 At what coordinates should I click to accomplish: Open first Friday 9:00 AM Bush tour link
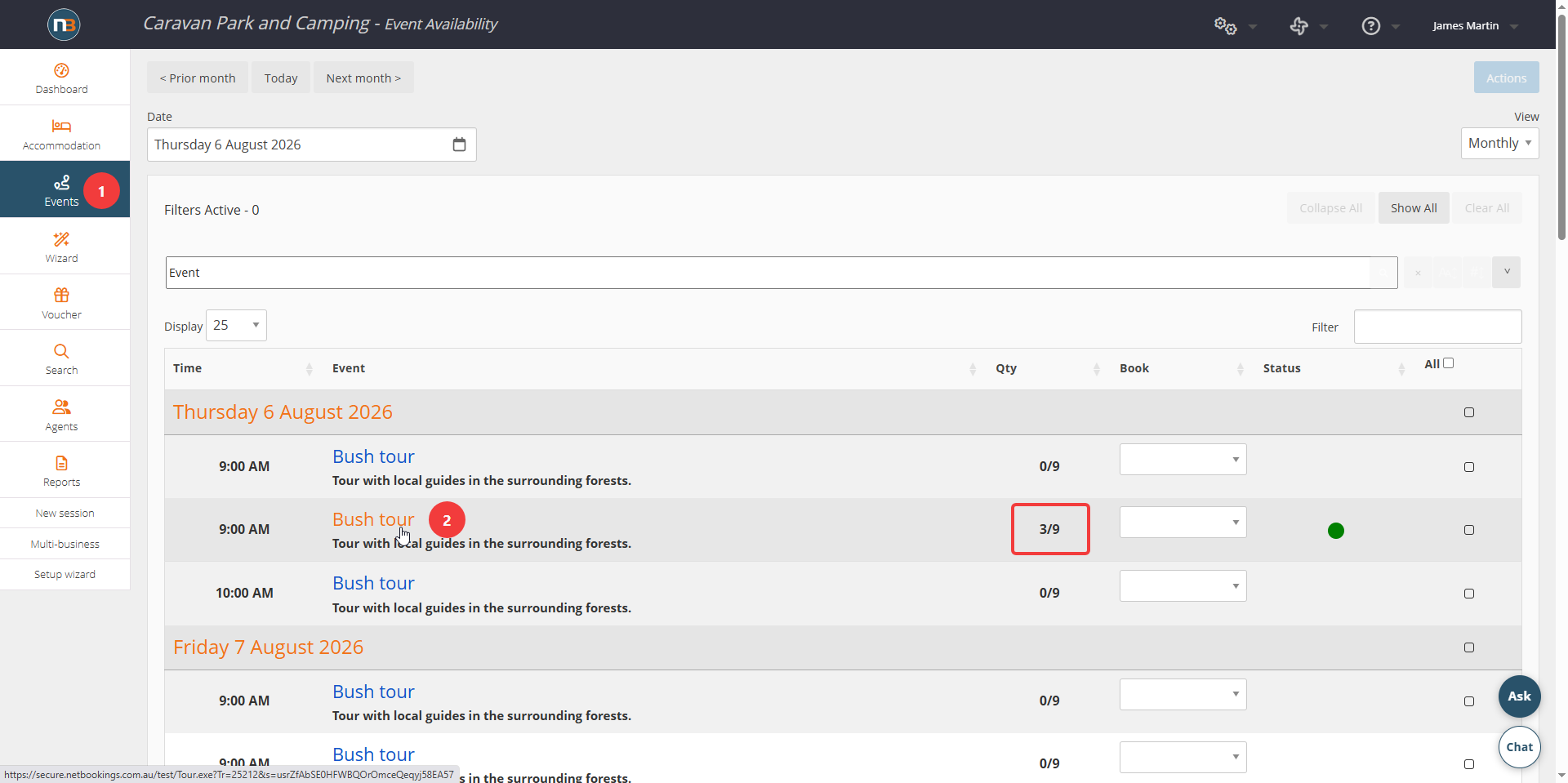pyautogui.click(x=373, y=692)
